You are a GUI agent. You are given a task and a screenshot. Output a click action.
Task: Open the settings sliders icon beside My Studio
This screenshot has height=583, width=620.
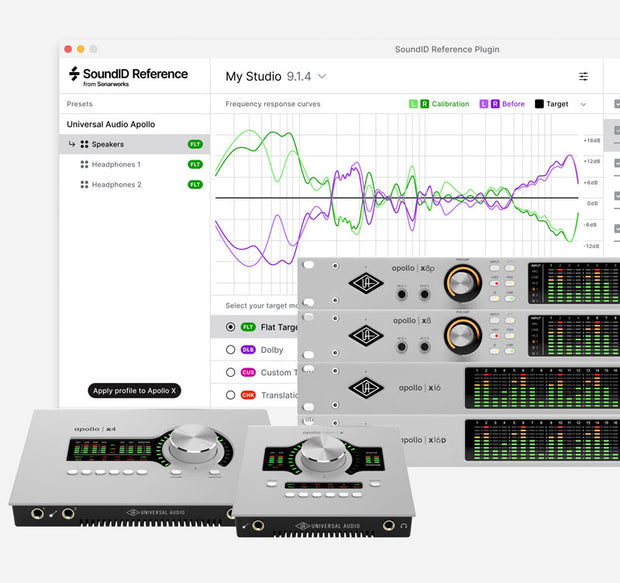point(583,76)
